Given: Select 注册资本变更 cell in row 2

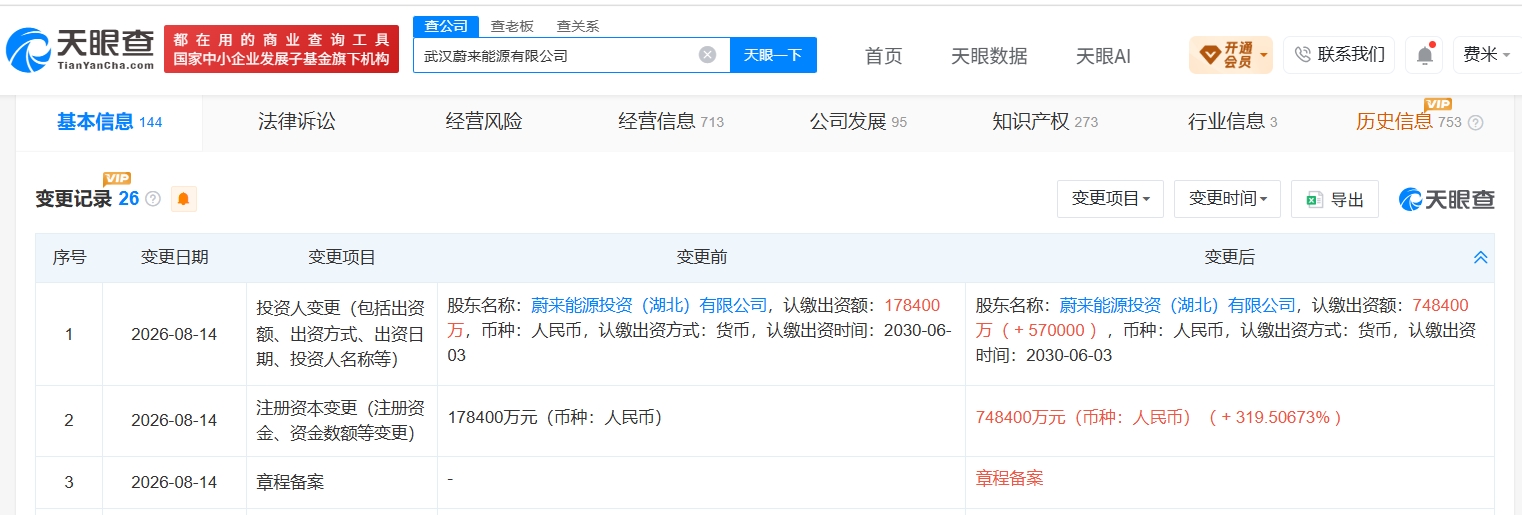Looking at the screenshot, I should point(342,420).
